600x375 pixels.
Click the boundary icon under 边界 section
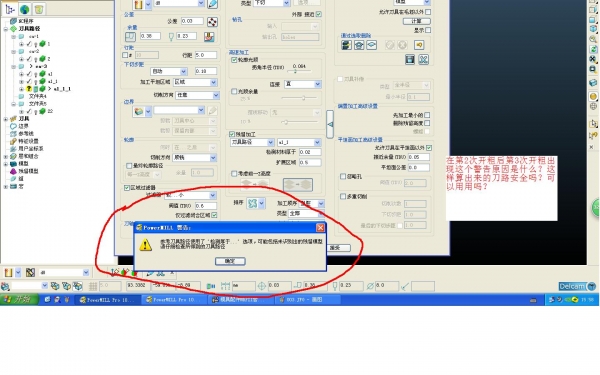coord(139,111)
